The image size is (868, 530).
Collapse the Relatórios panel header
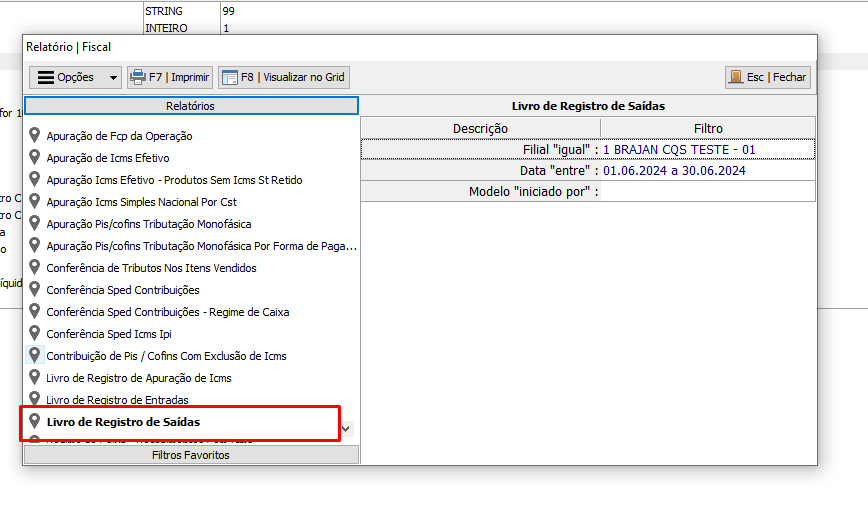click(190, 106)
